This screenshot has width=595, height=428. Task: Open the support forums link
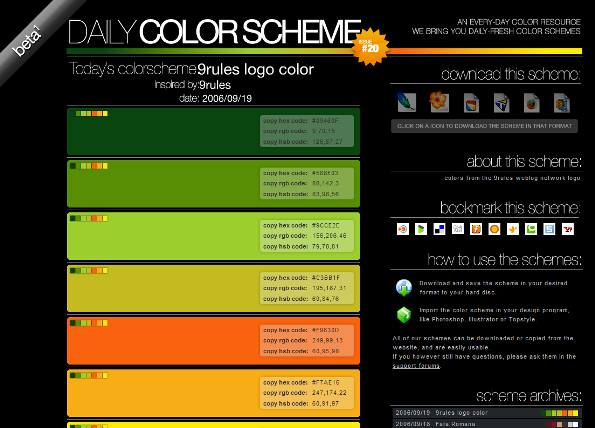(x=416, y=366)
